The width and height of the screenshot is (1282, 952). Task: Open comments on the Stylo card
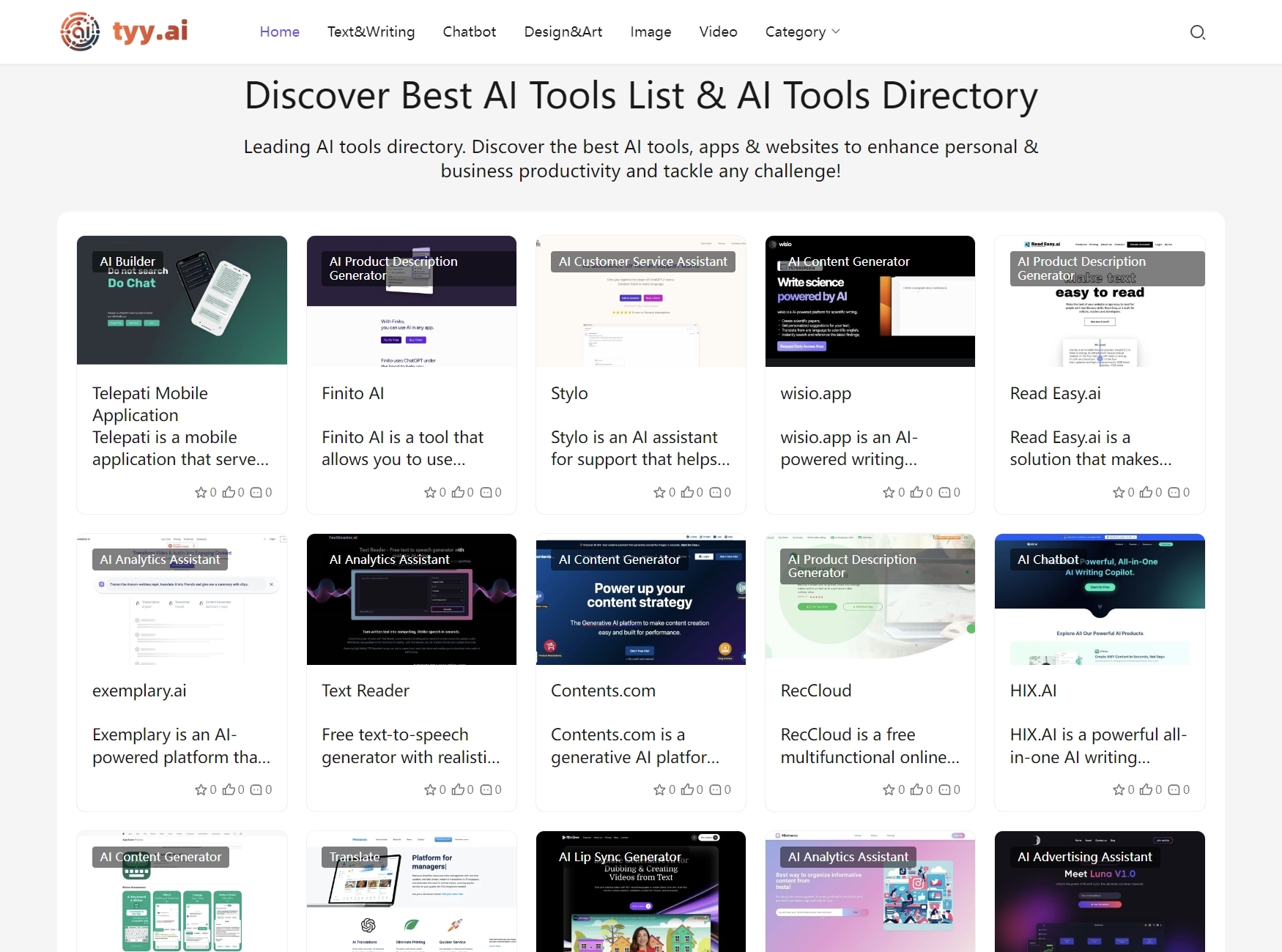tap(716, 493)
